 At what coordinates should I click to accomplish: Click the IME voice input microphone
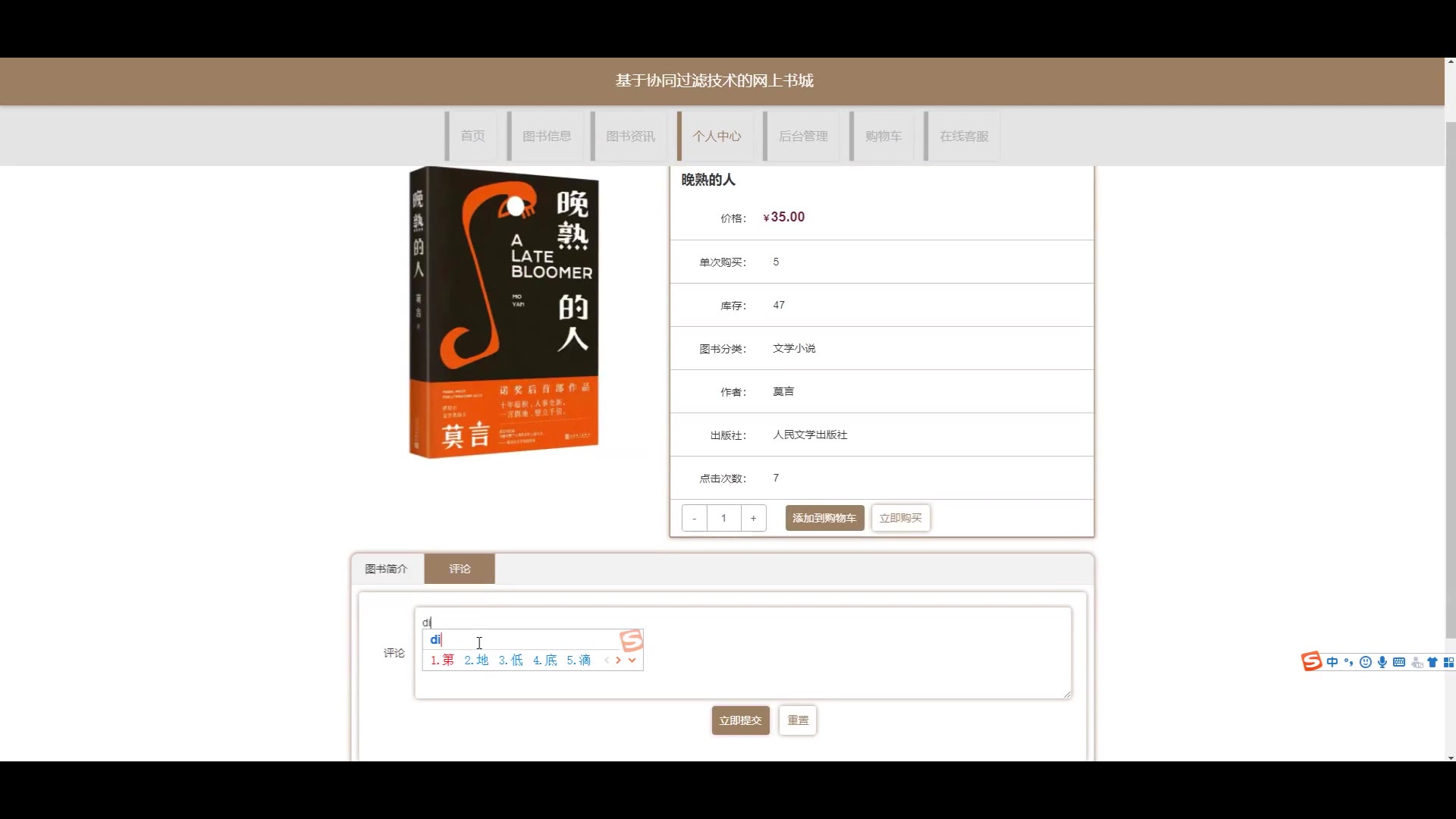click(1382, 662)
